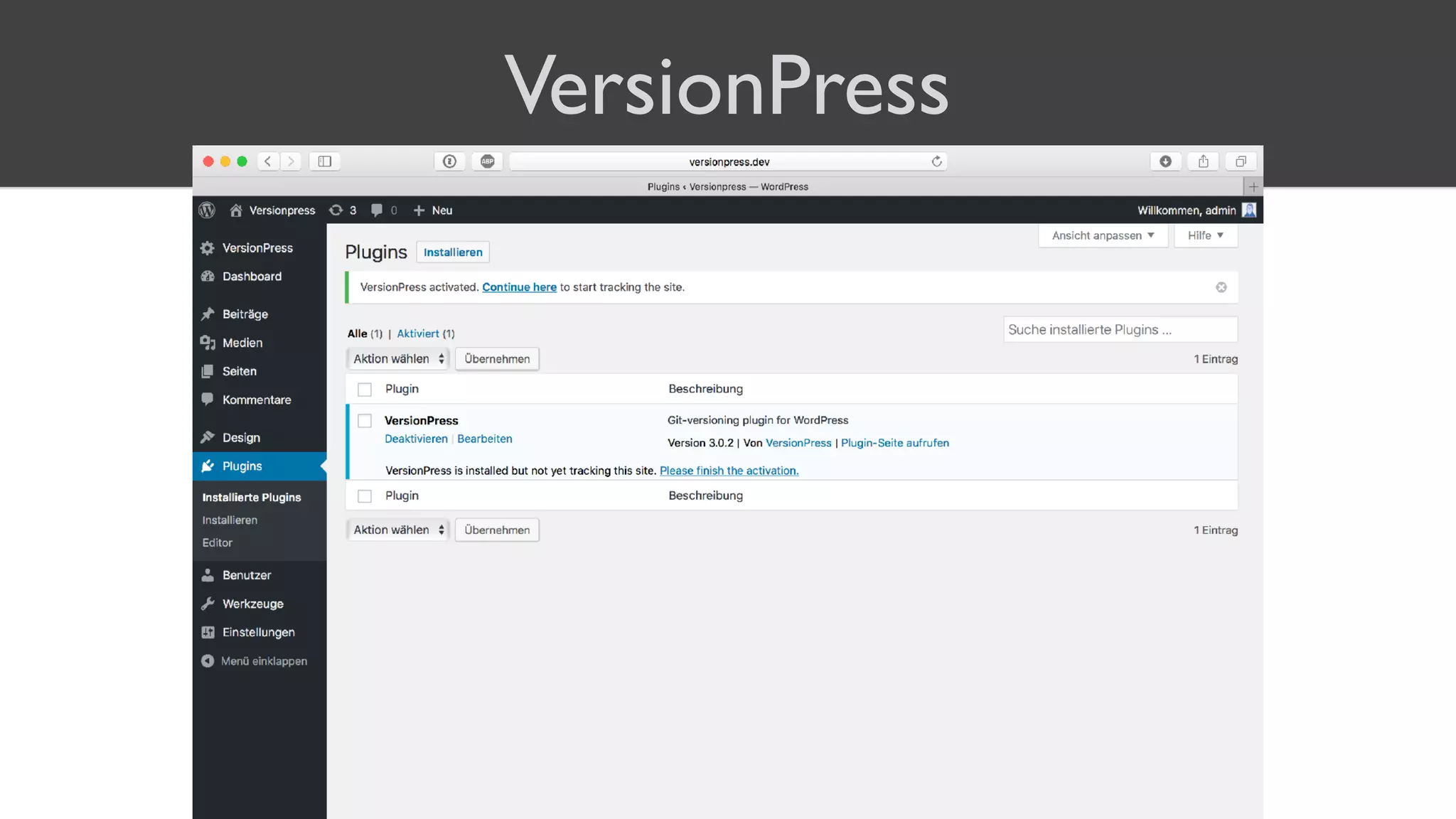This screenshot has height=819, width=1456.
Task: Open Design in the sidebar
Action: click(259, 437)
